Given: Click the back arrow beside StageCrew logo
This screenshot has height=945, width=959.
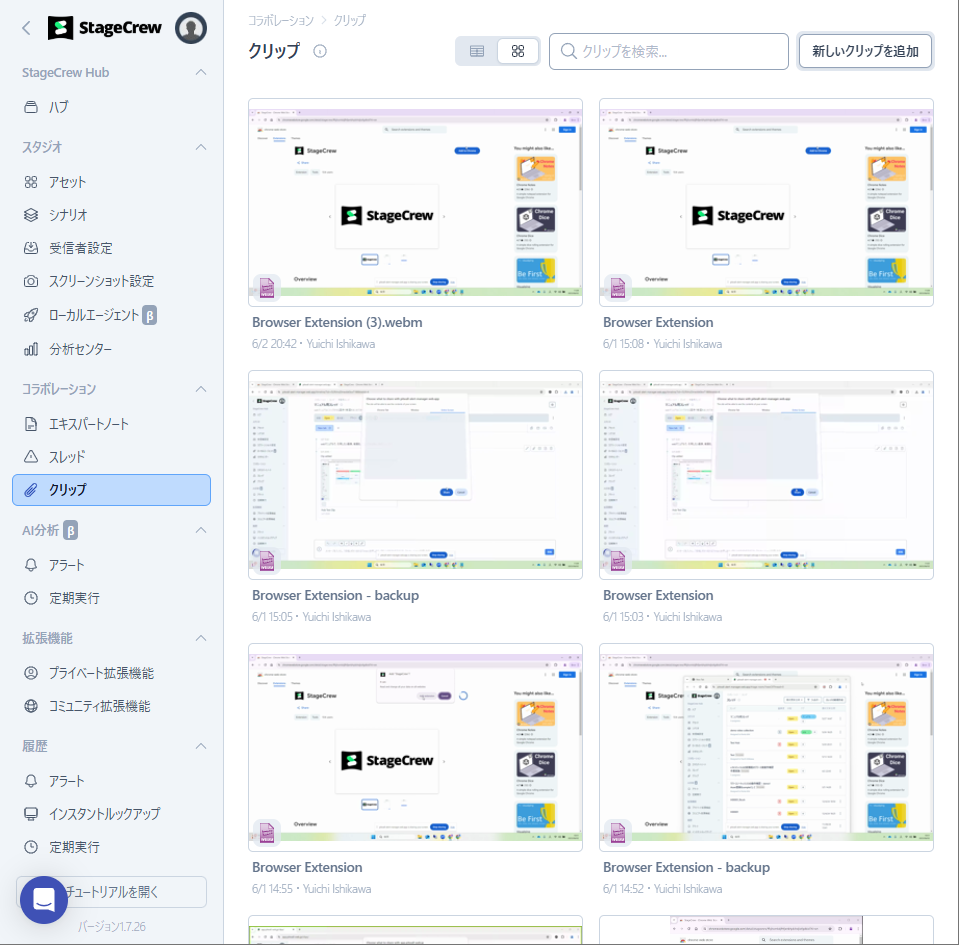Looking at the screenshot, I should tap(27, 28).
